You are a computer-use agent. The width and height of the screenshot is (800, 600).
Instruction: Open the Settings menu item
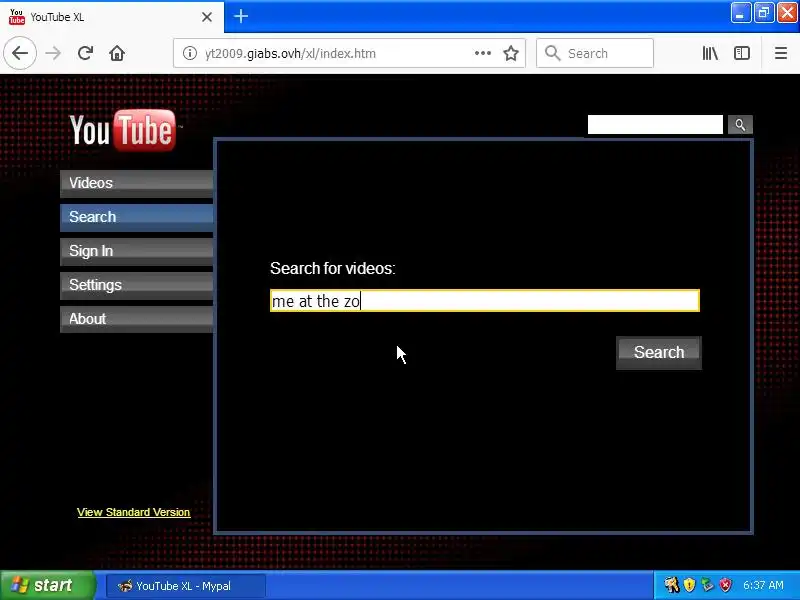coord(137,285)
